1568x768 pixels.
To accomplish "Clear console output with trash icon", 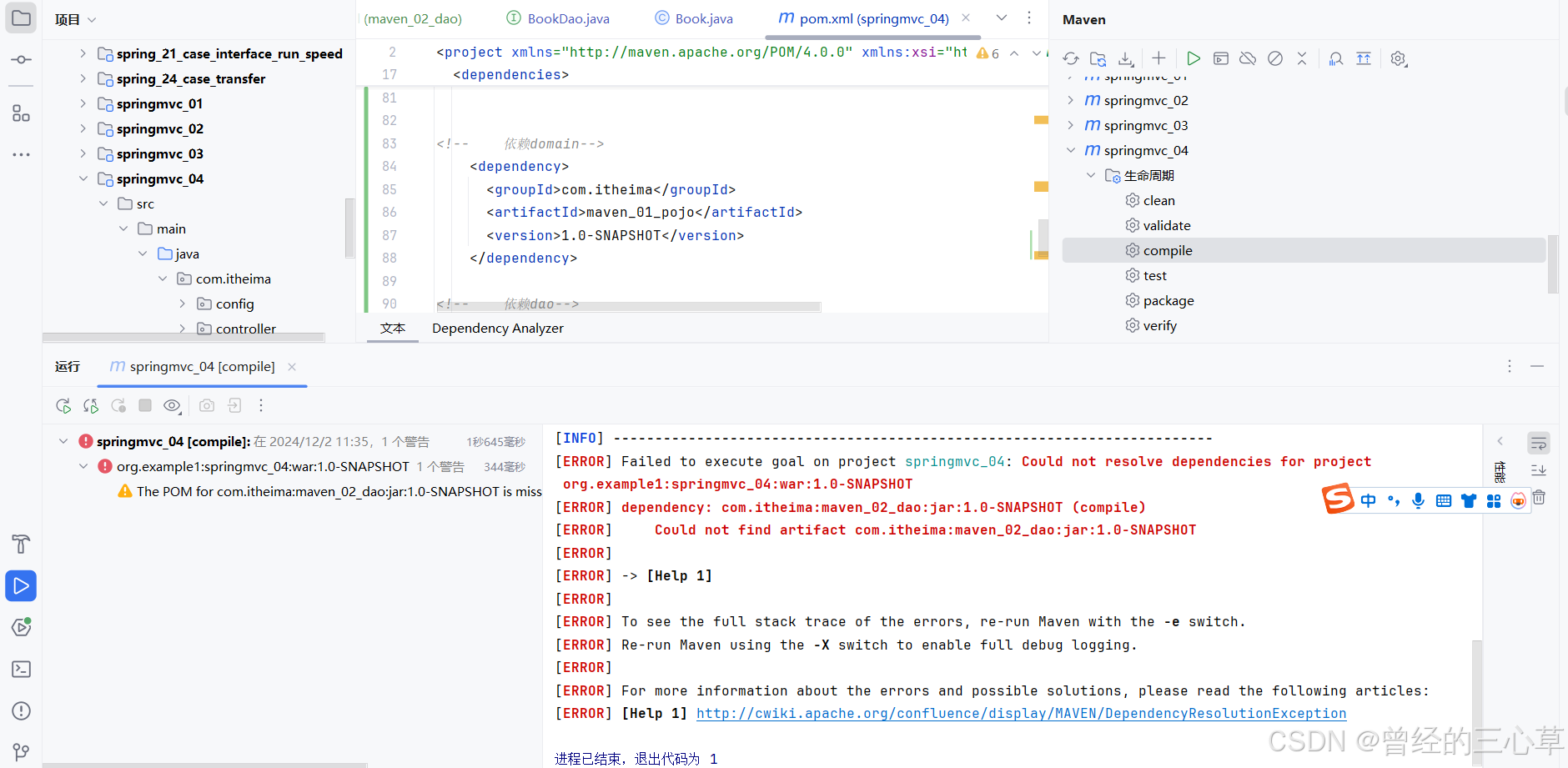I will [1539, 498].
